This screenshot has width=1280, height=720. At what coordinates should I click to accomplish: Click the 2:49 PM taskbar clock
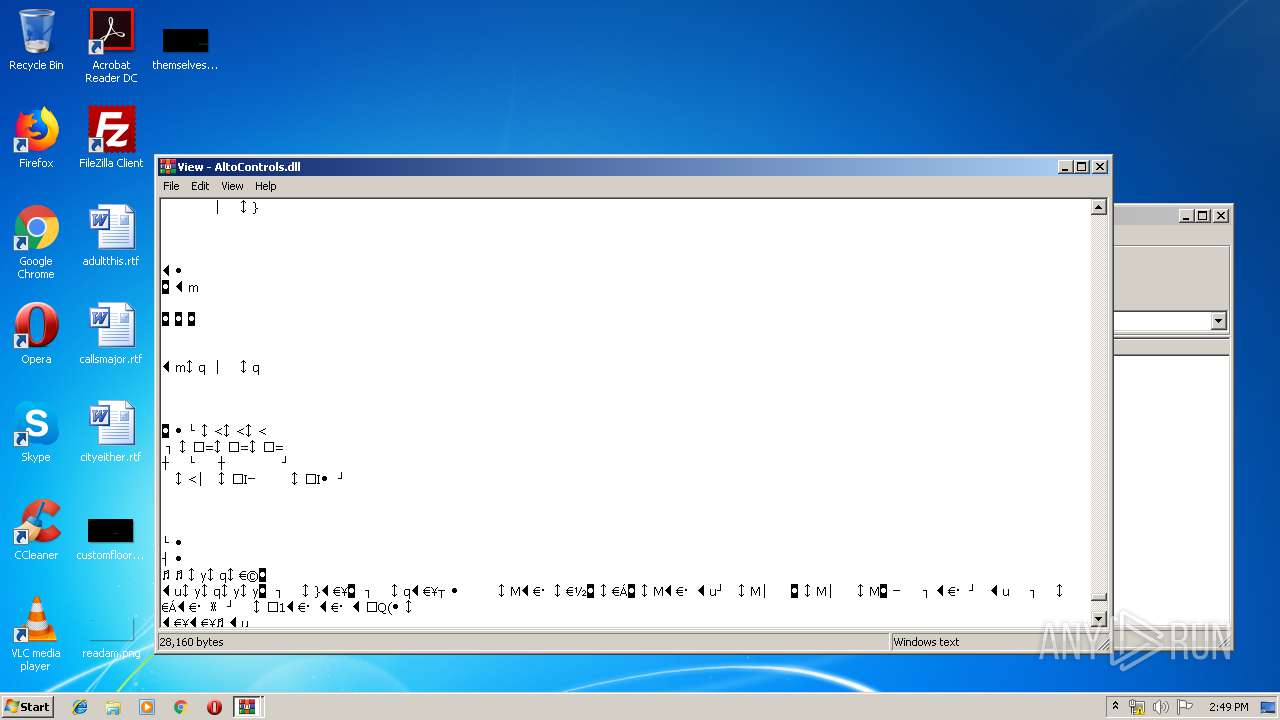point(1228,707)
